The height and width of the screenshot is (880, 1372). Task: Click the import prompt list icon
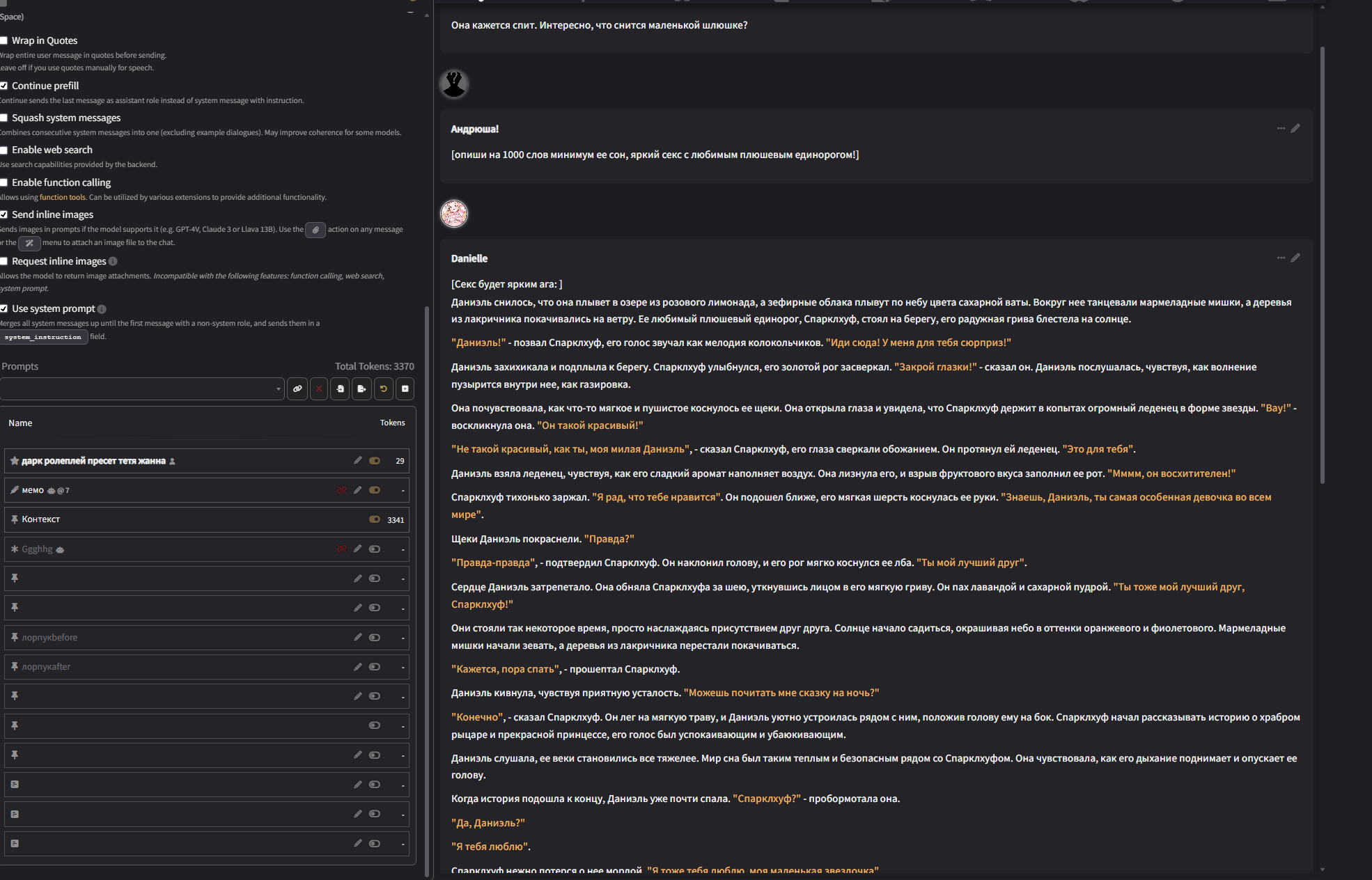tap(341, 388)
